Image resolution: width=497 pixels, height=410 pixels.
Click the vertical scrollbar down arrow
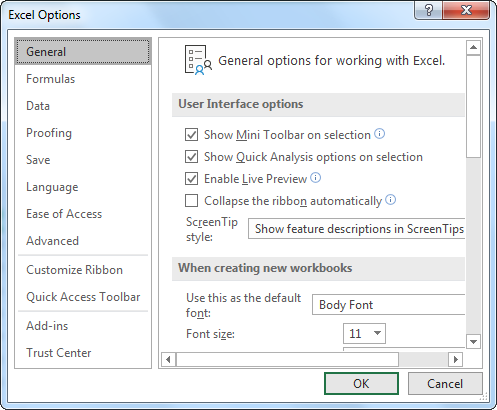click(473, 342)
